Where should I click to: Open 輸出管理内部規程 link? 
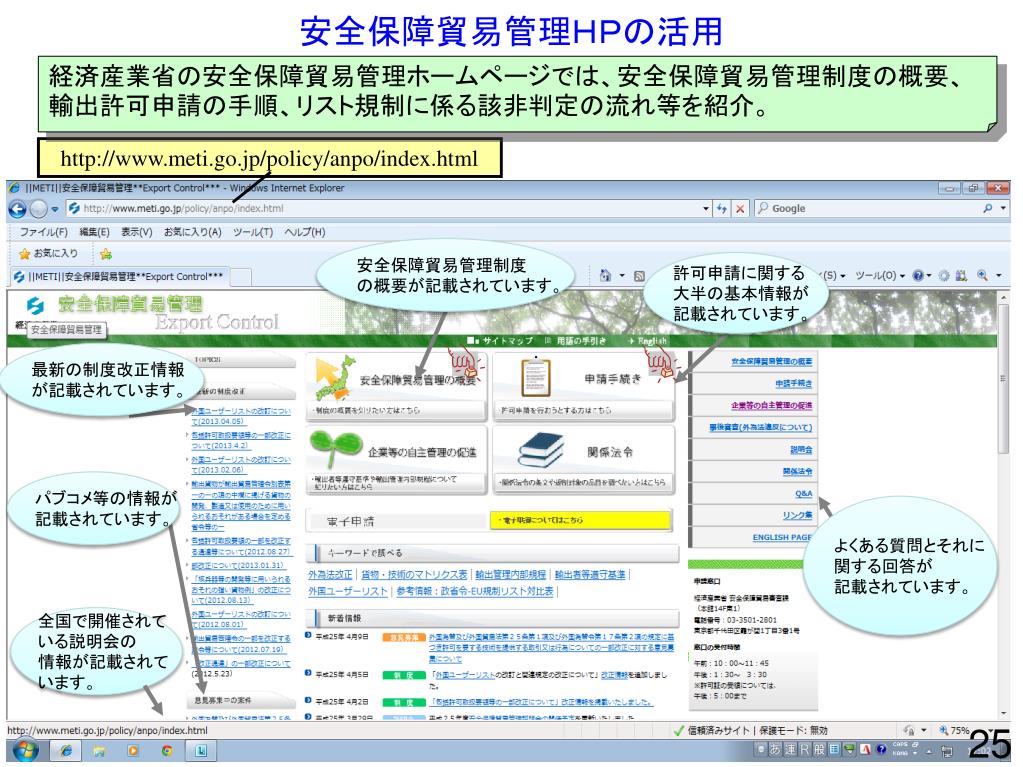pos(510,575)
